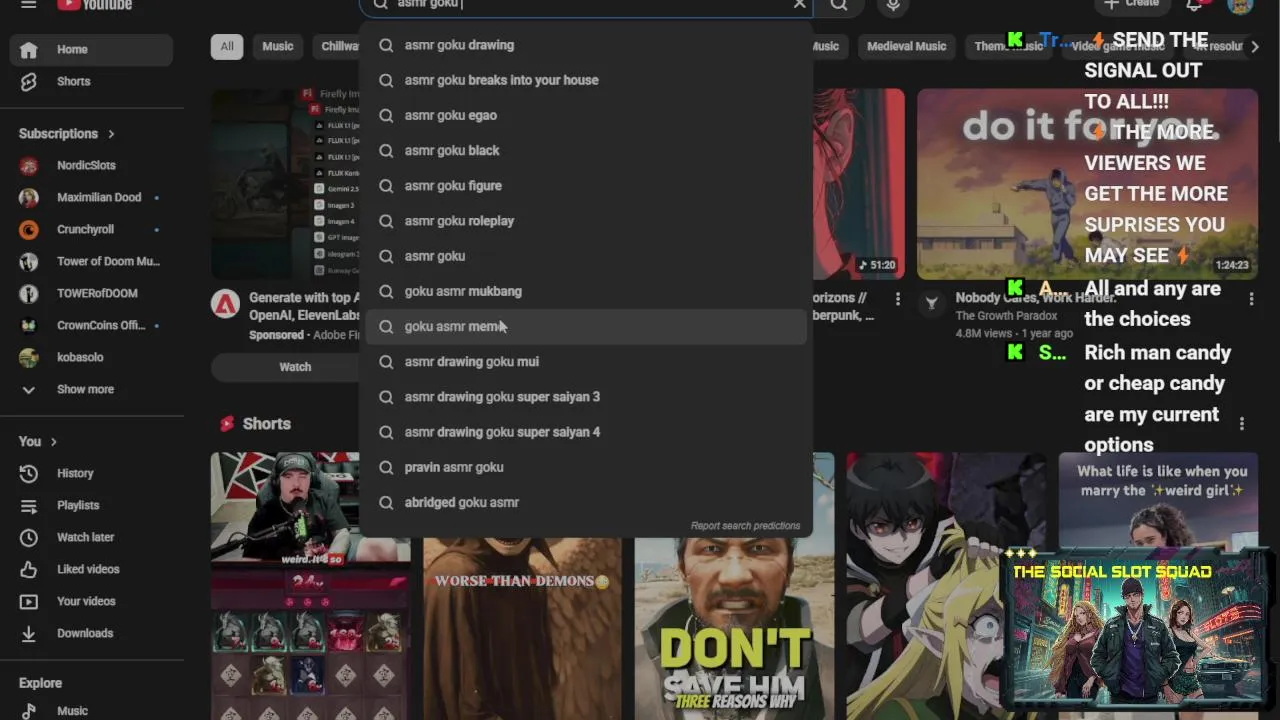The width and height of the screenshot is (1280, 720).
Task: Open the Adobe sponsored channel avatar
Action: click(x=225, y=304)
